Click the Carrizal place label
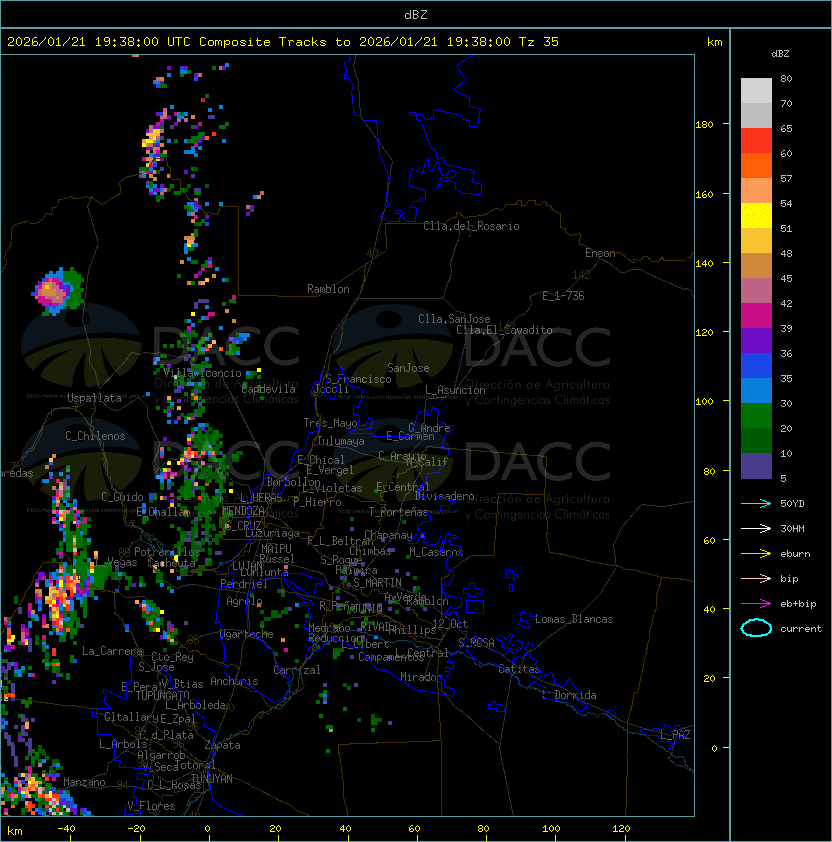The image size is (832, 842). point(297,670)
